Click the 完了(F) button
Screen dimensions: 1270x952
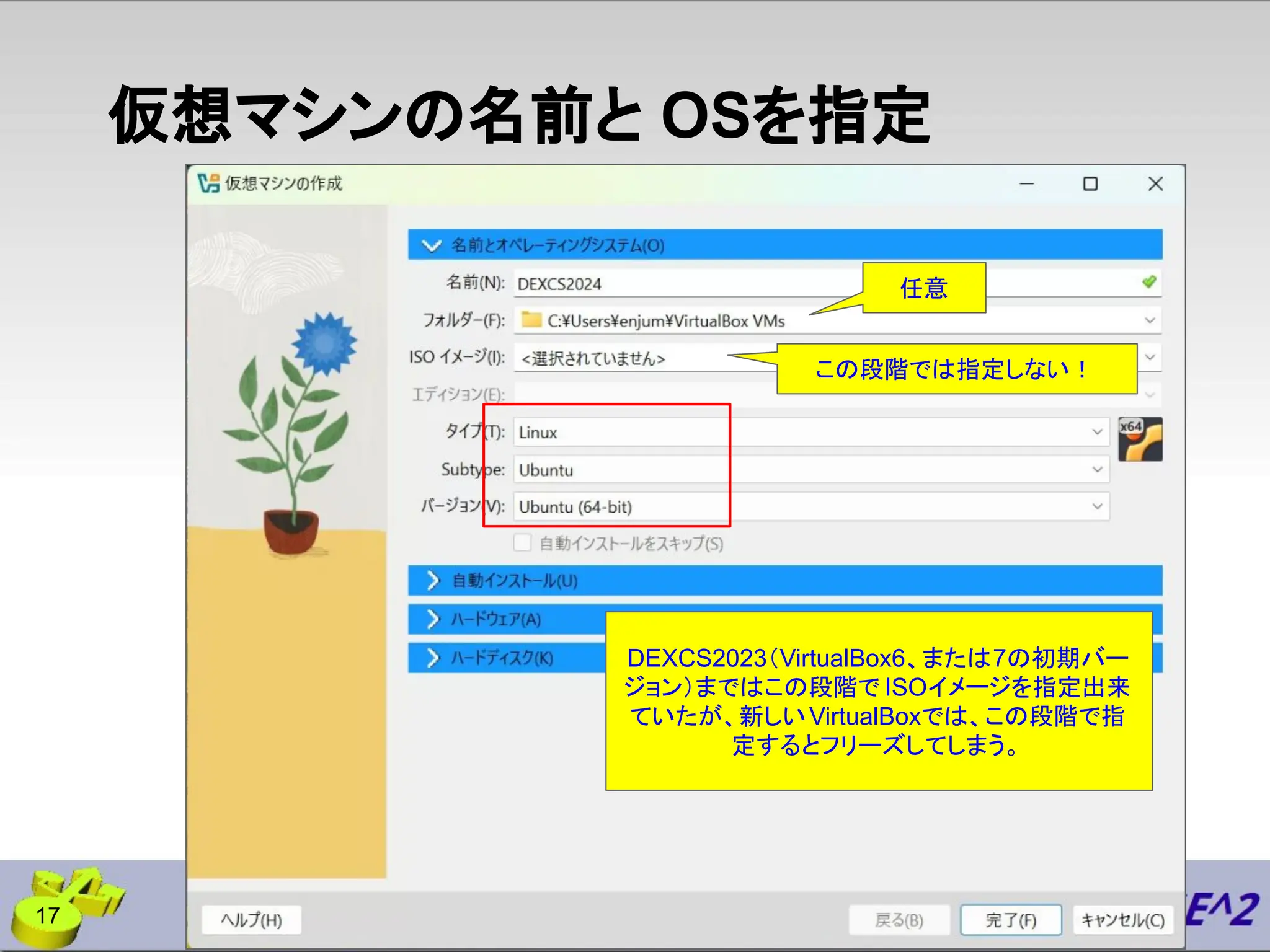[1011, 920]
